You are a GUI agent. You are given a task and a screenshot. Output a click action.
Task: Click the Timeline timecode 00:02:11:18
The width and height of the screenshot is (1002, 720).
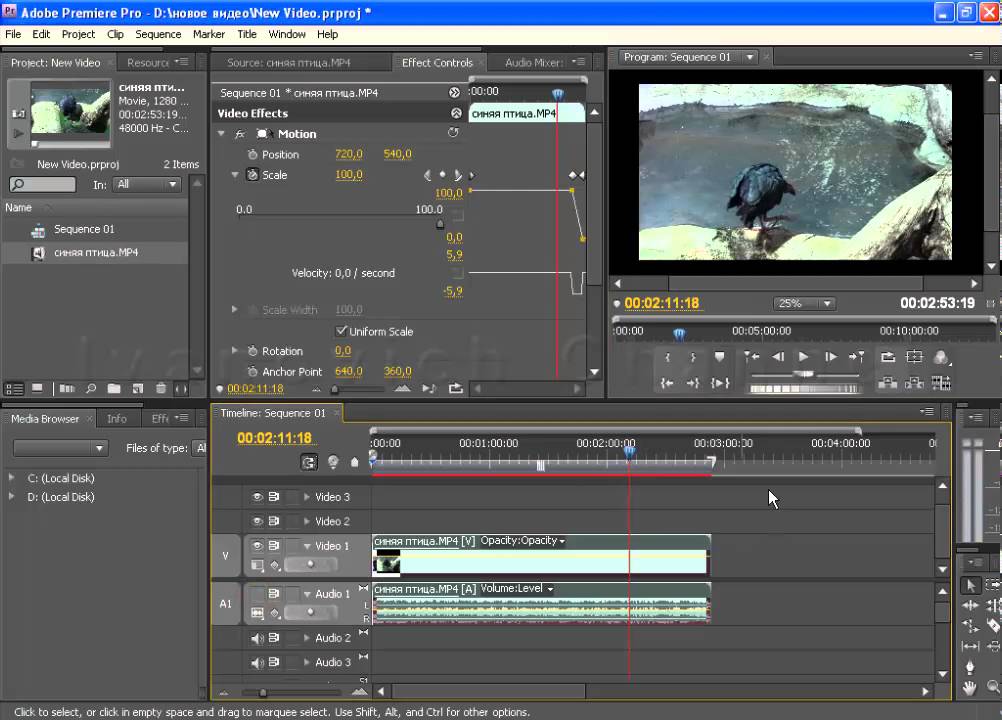tap(274, 438)
